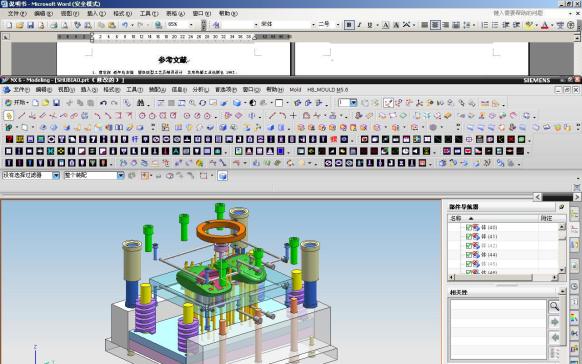Open NX selection filter dropdown

pos(56,176)
